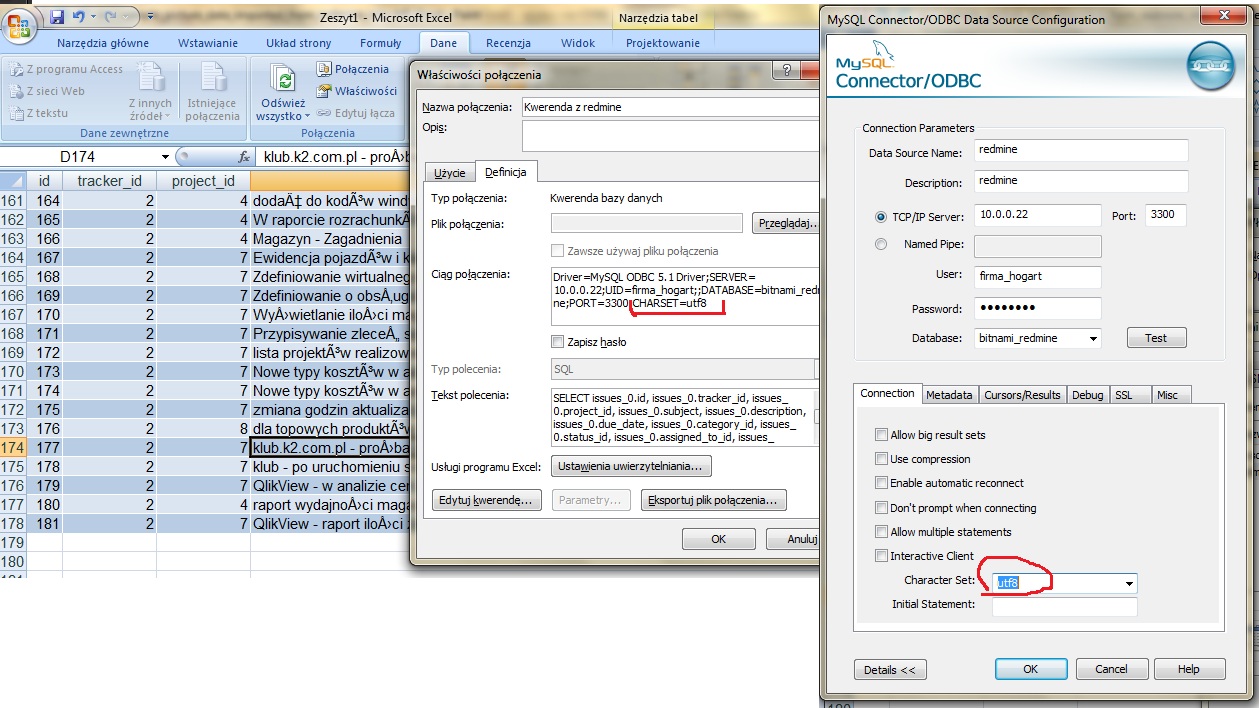Viewport: 1259px width, 708px height.
Task: Open Właściwości in the ribbon
Action: pos(357,91)
